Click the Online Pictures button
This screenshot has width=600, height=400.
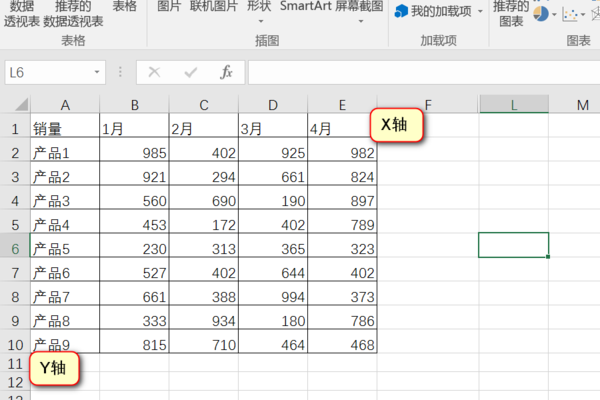[214, 6]
